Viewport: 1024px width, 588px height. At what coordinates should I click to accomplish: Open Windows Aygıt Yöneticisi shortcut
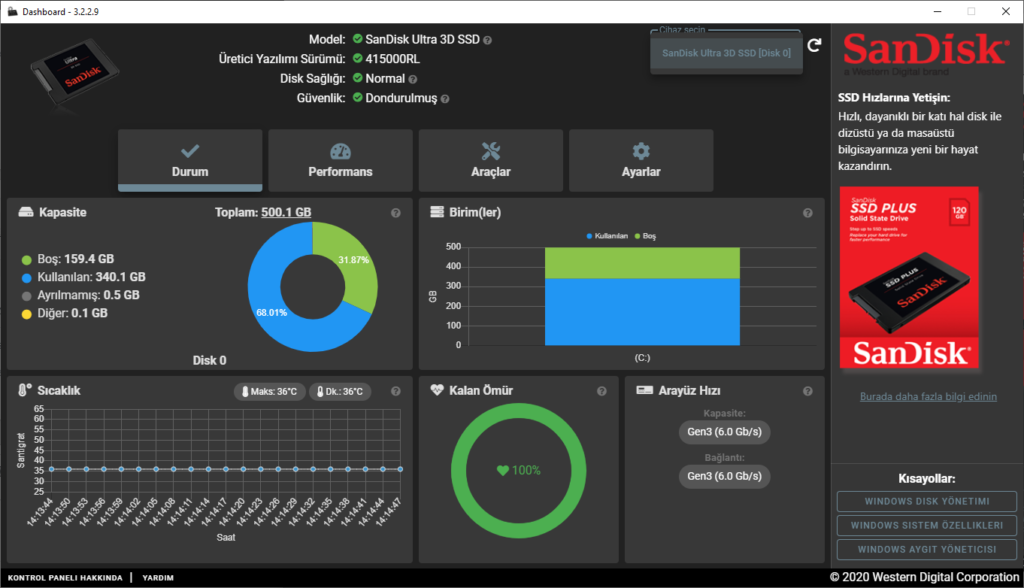tap(926, 549)
